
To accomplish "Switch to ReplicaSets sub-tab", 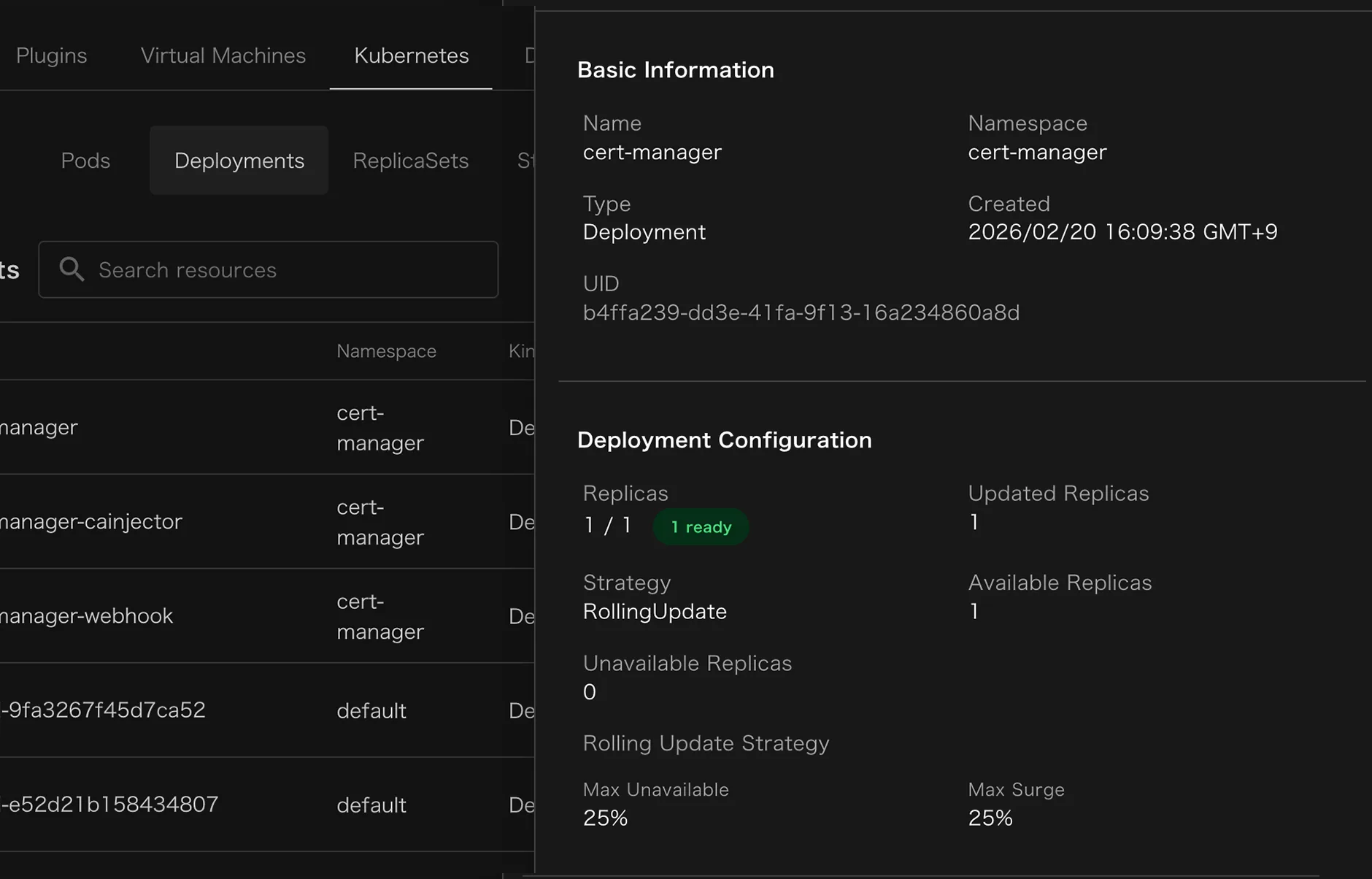I will [410, 161].
